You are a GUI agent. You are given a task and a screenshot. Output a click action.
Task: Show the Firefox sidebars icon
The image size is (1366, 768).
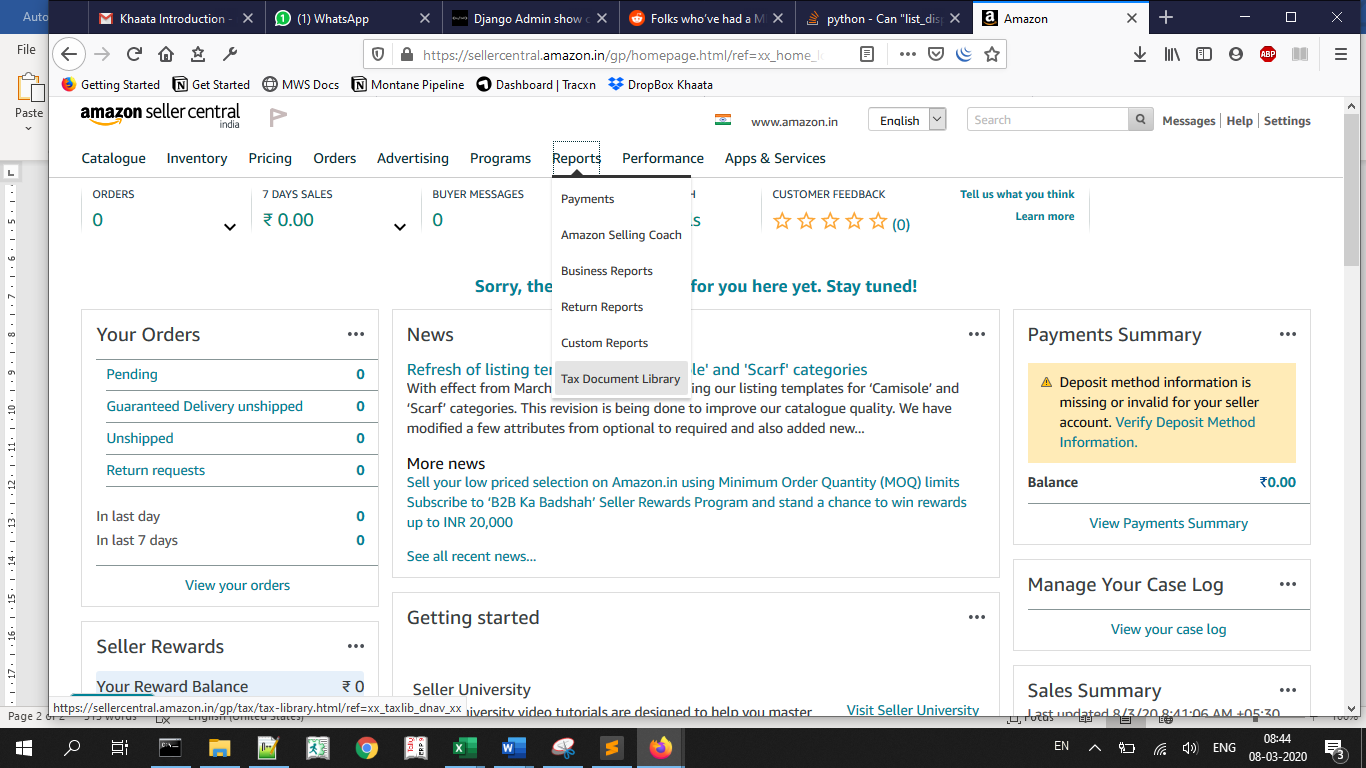[1204, 55]
